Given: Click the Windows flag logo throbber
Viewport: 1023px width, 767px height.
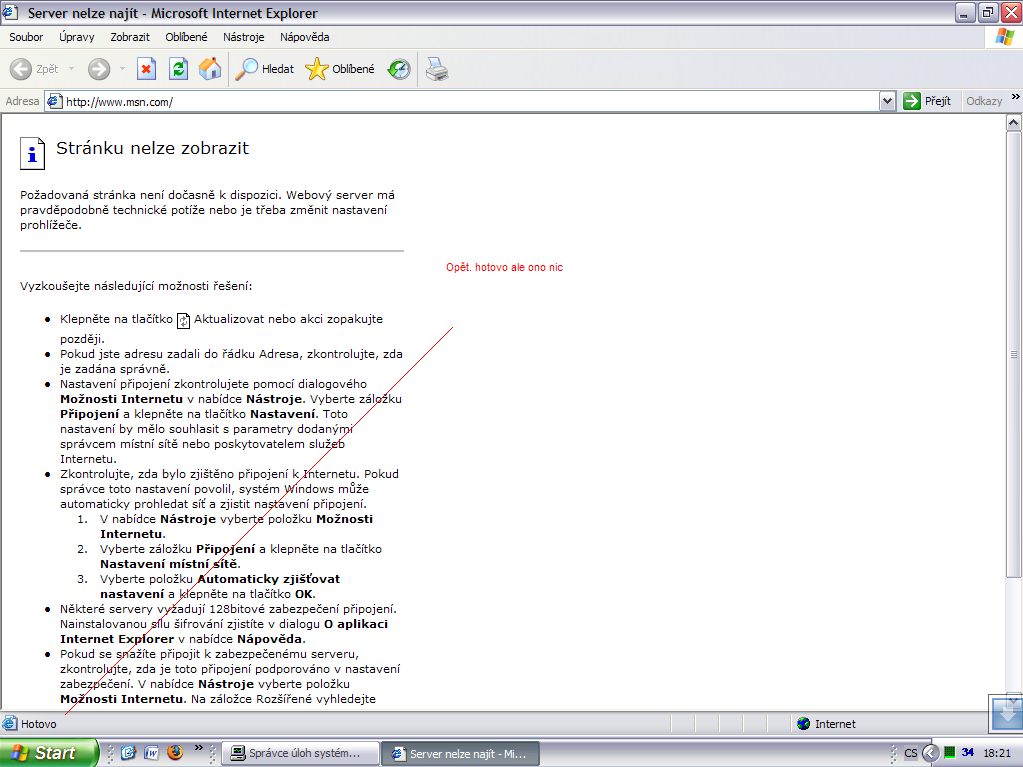Looking at the screenshot, I should [1005, 37].
